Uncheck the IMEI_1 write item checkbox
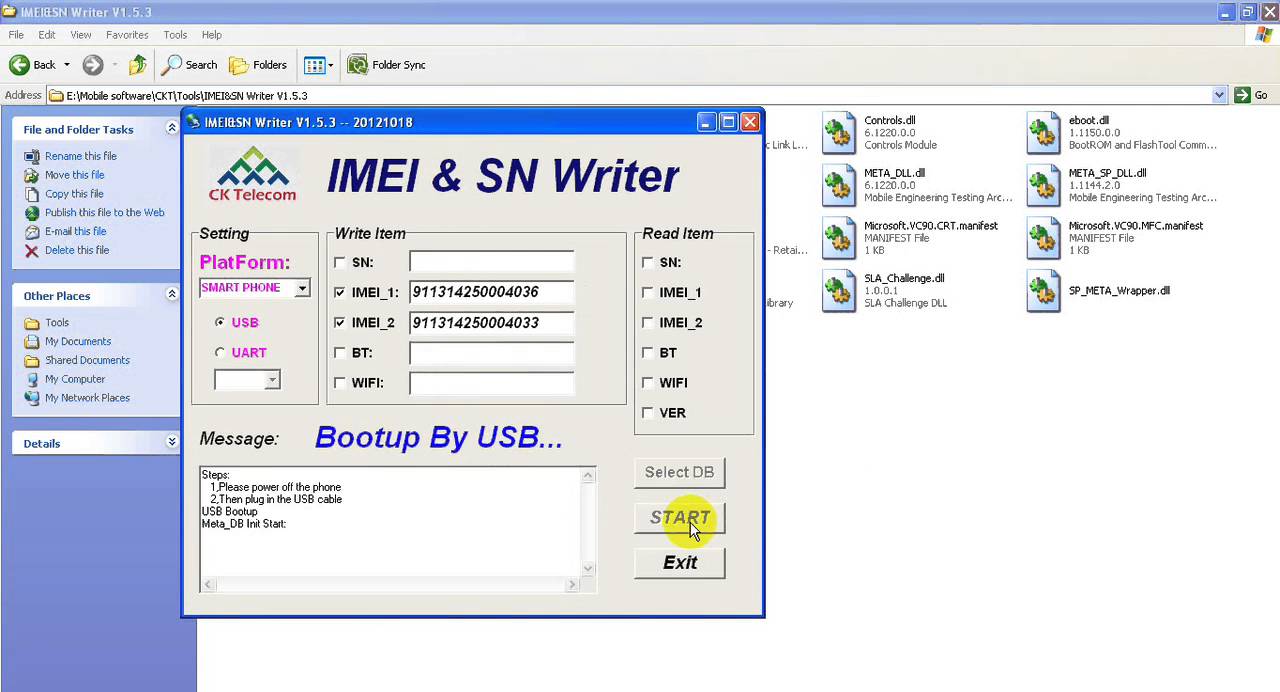Viewport: 1280px width, 692px height. click(340, 292)
